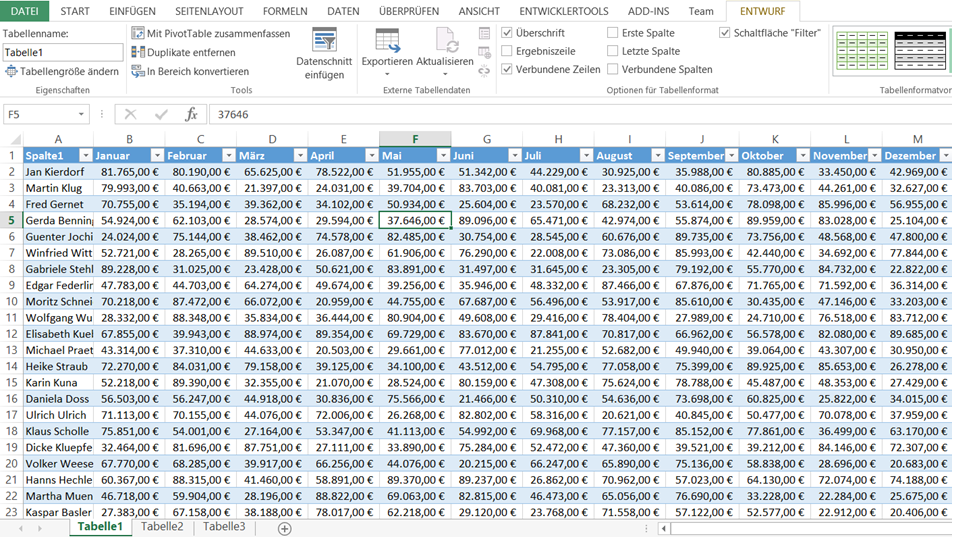Click the Aktualisieren refresh icon
The width and height of the screenshot is (960, 540).
pos(446,42)
